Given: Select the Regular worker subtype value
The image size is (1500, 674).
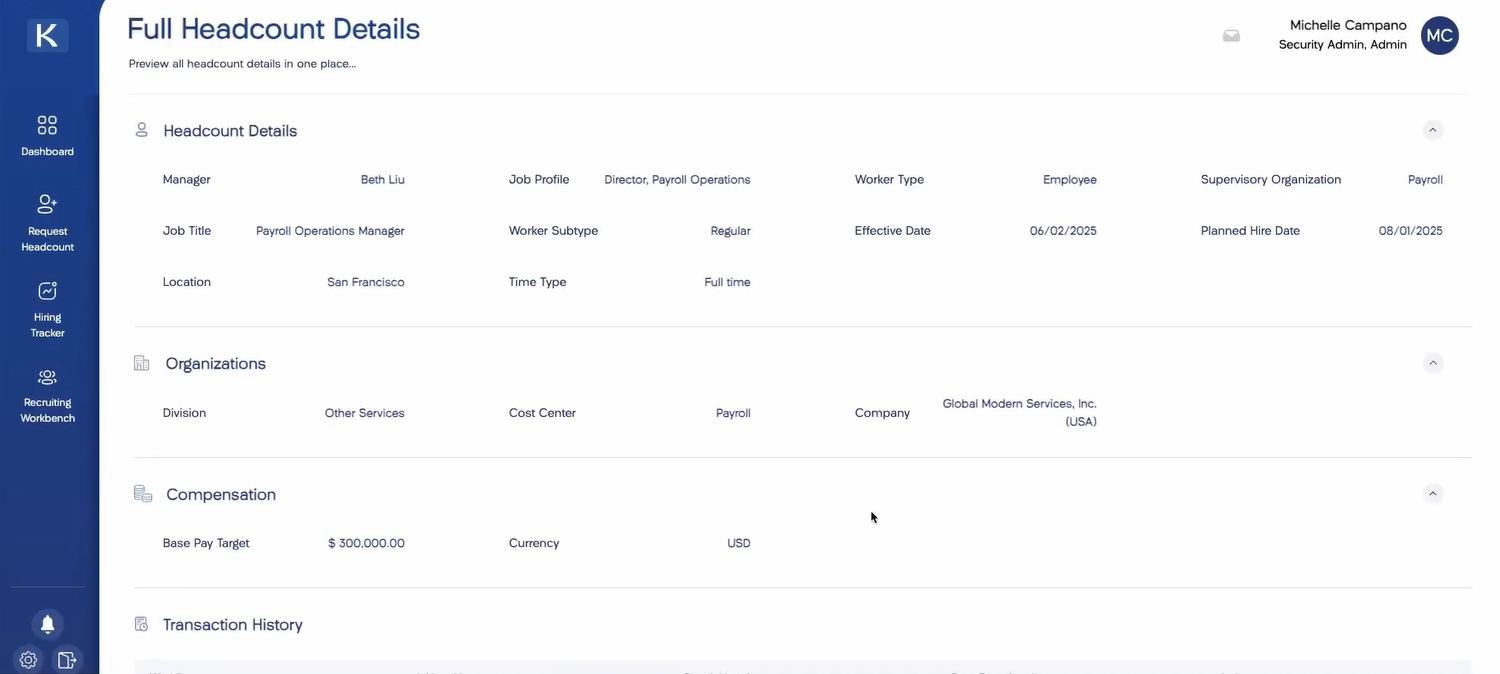Looking at the screenshot, I should coord(730,231).
